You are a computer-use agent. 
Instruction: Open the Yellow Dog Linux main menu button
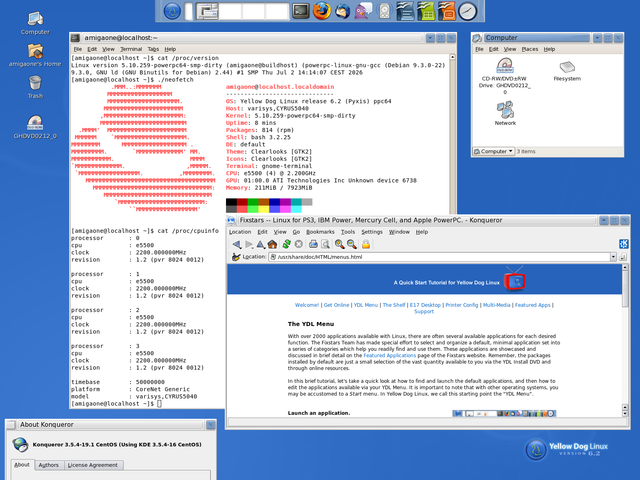click(172, 11)
